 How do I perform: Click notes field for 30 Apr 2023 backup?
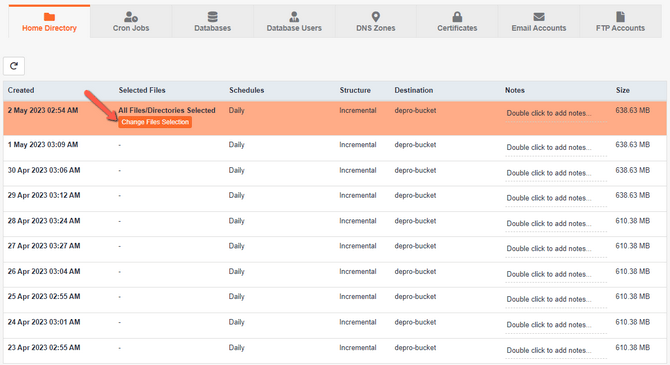(556, 174)
